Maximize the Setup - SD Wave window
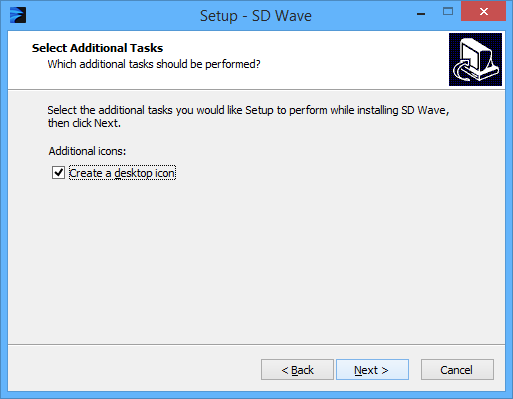 click(x=448, y=12)
